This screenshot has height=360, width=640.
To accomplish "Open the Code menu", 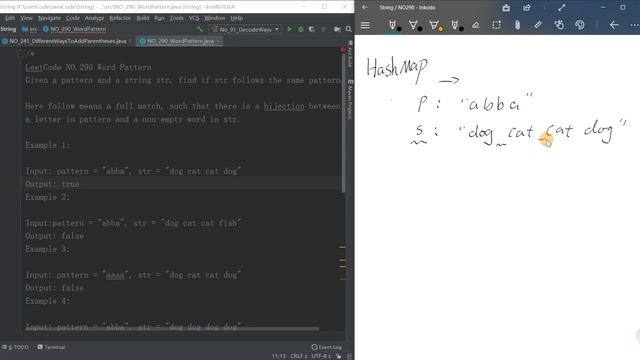I will [x=73, y=18].
